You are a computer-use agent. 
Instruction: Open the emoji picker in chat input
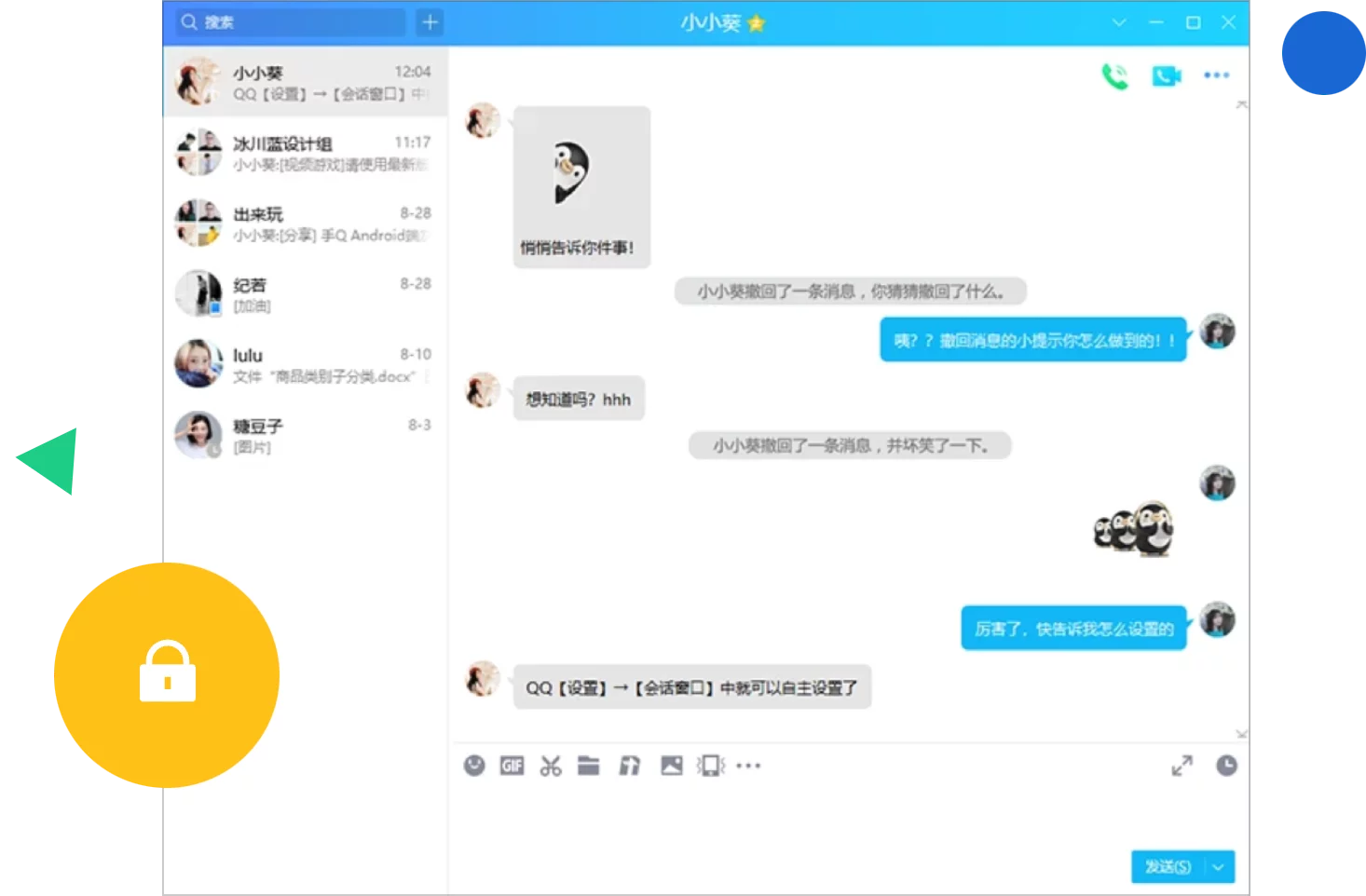point(474,765)
